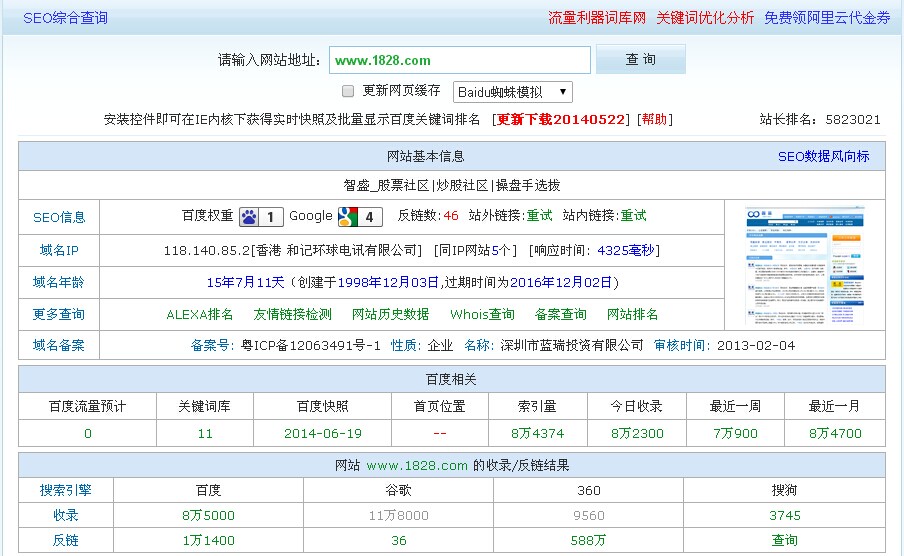The image size is (904, 556).
Task: Click the SEO信息 row label
Action: [59, 217]
